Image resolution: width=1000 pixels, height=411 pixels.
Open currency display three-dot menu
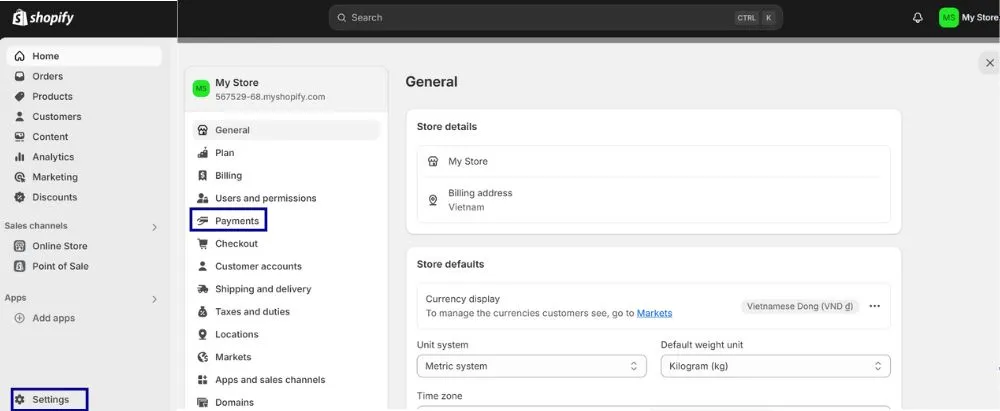tap(875, 306)
